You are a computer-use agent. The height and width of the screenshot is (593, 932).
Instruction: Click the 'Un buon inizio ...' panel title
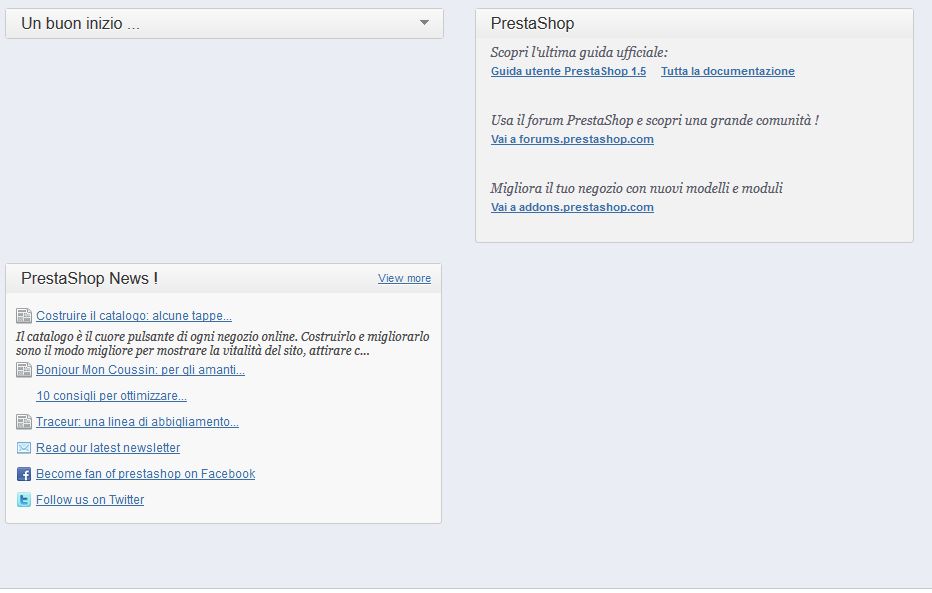click(x=80, y=24)
